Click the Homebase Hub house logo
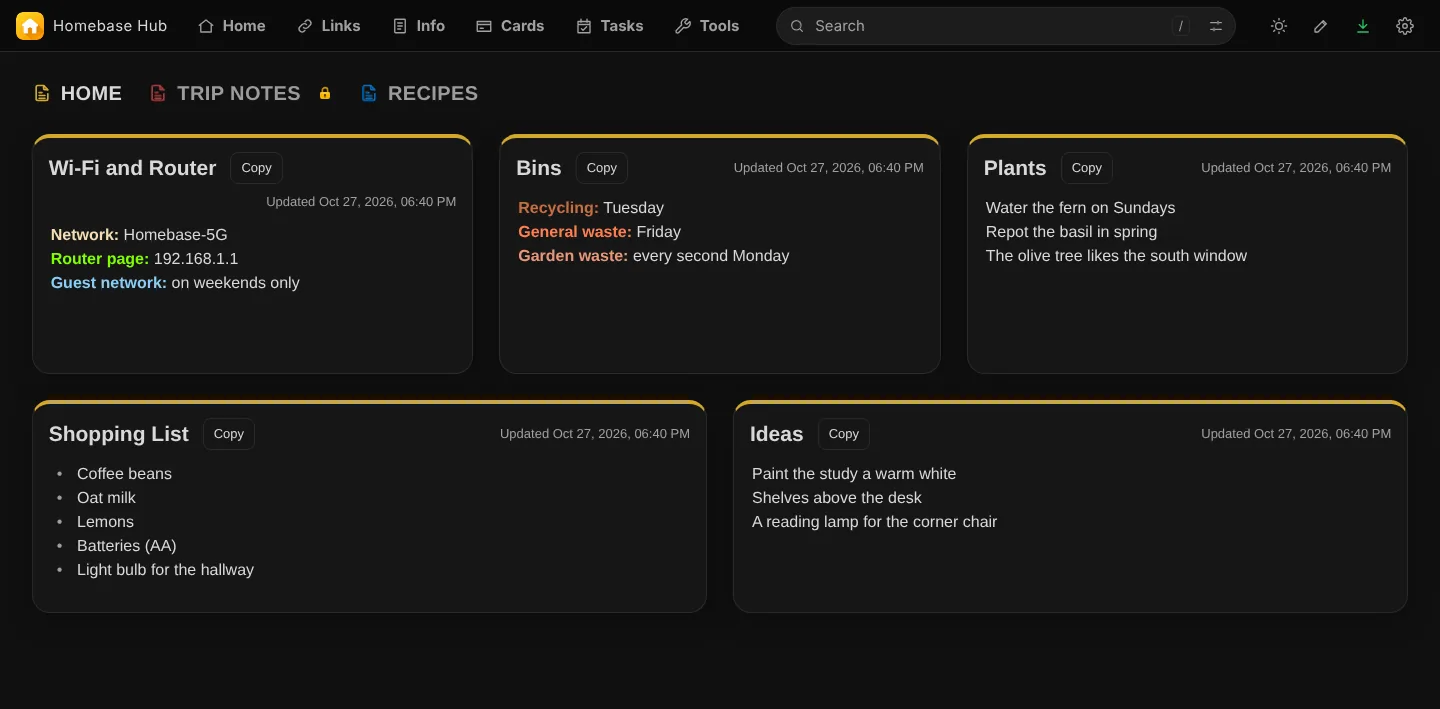 point(30,26)
